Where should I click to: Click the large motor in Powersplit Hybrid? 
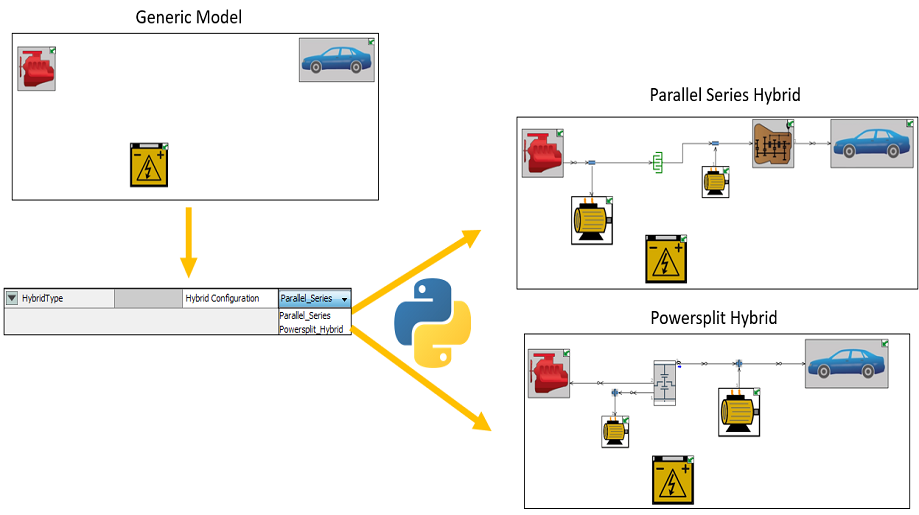739,412
